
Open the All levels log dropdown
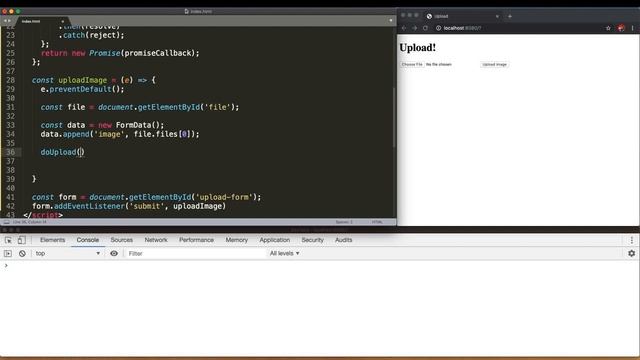284,253
